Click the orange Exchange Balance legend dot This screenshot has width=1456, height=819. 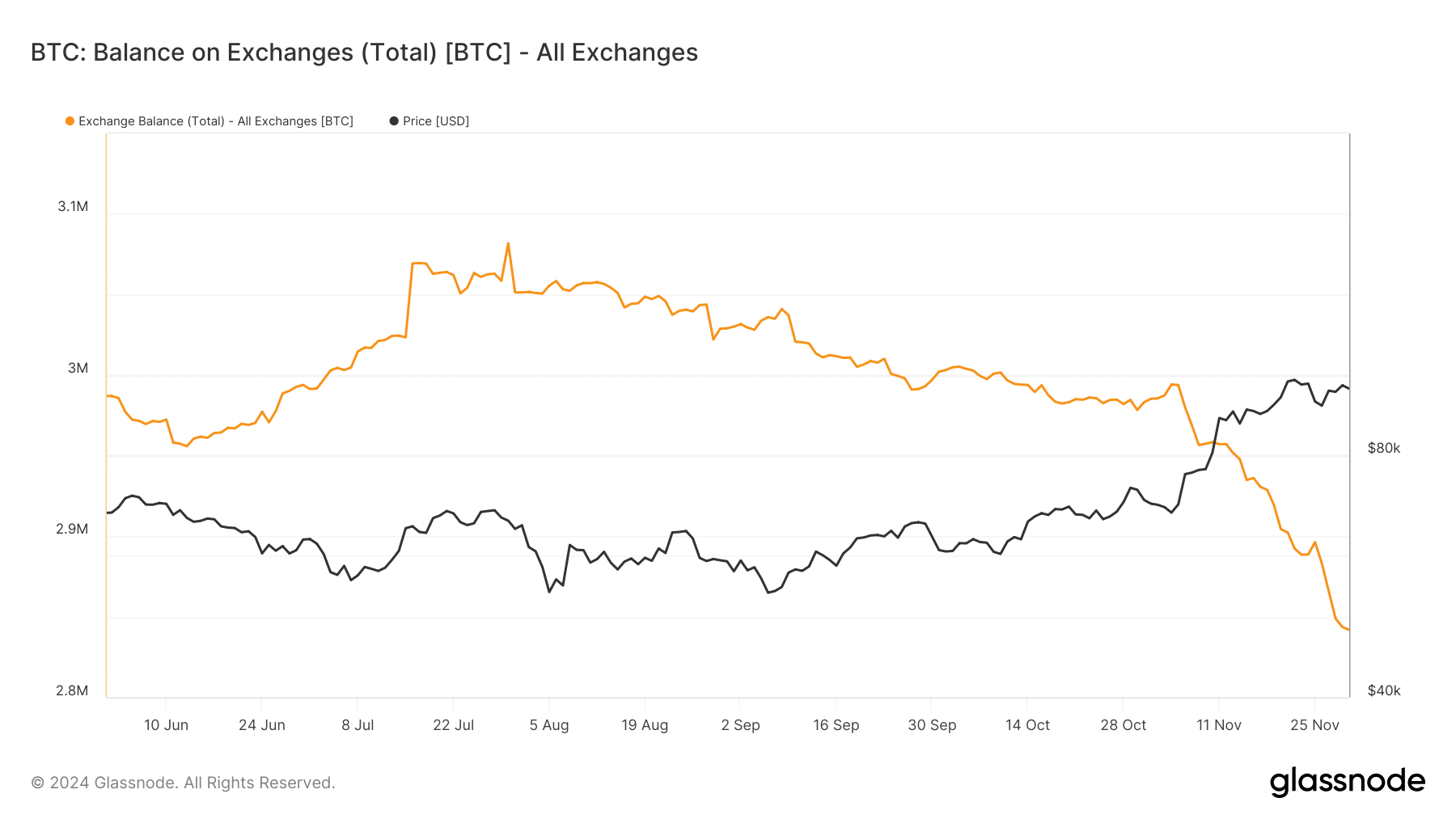(x=70, y=121)
